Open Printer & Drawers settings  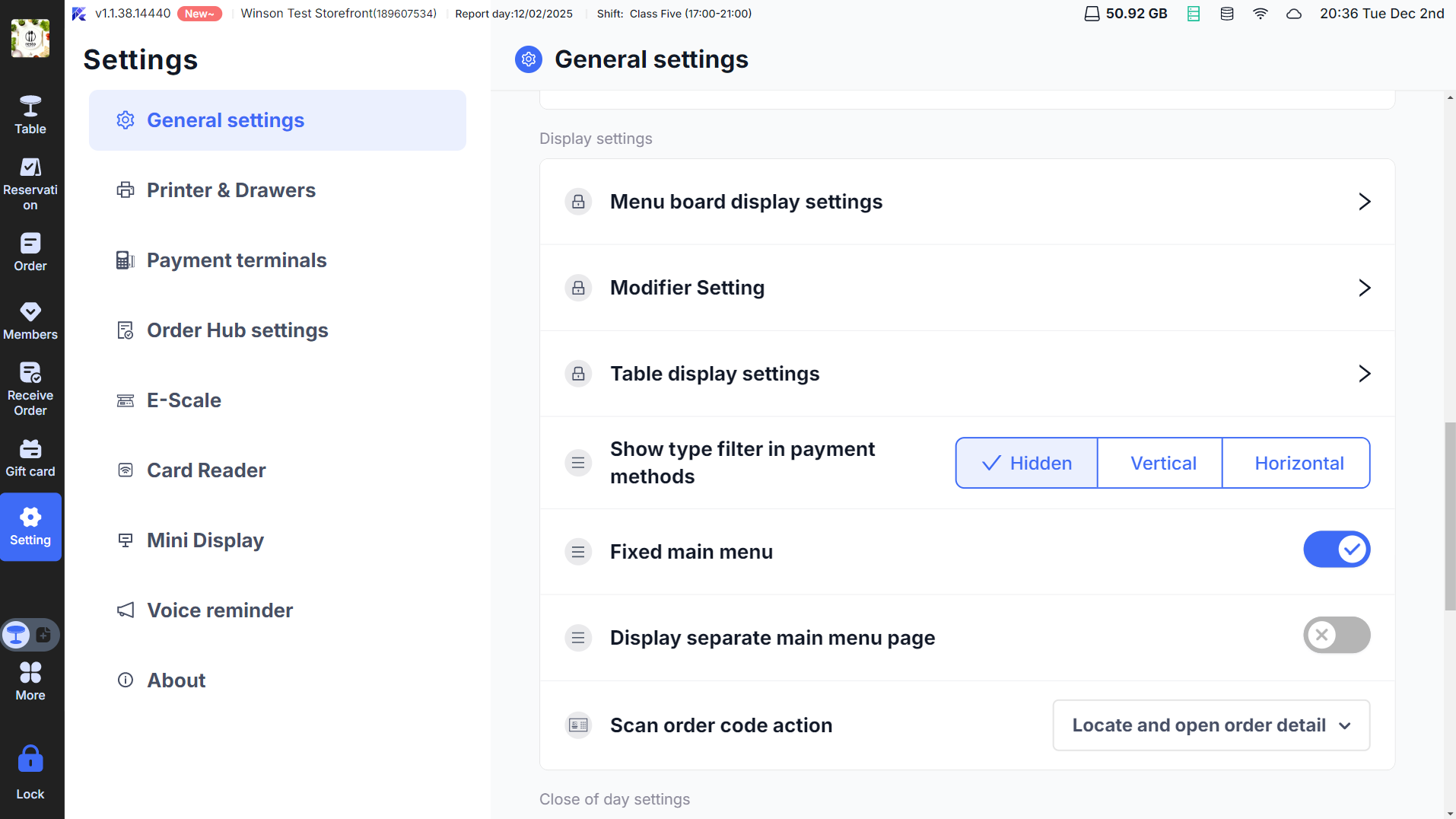[x=230, y=190]
